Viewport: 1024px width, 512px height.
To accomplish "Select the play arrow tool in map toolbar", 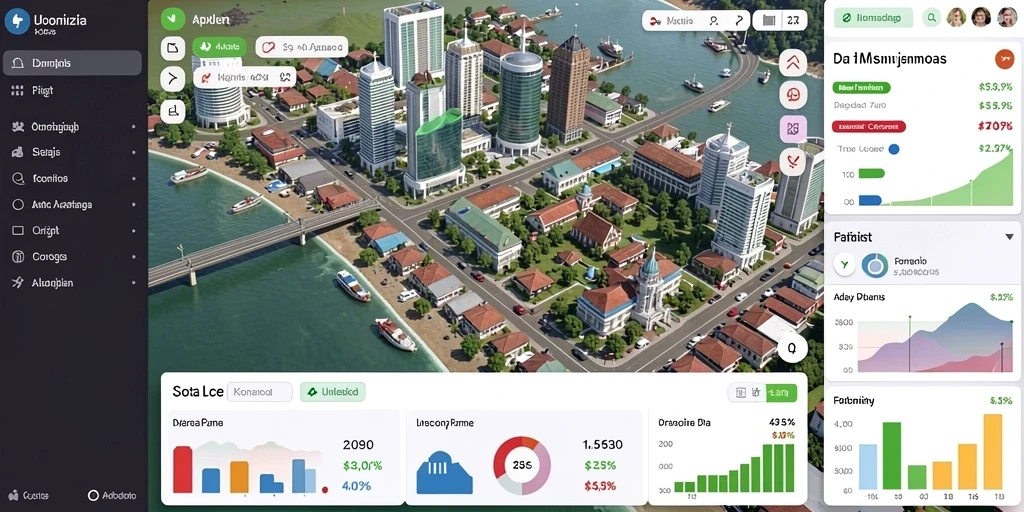I will (x=172, y=79).
